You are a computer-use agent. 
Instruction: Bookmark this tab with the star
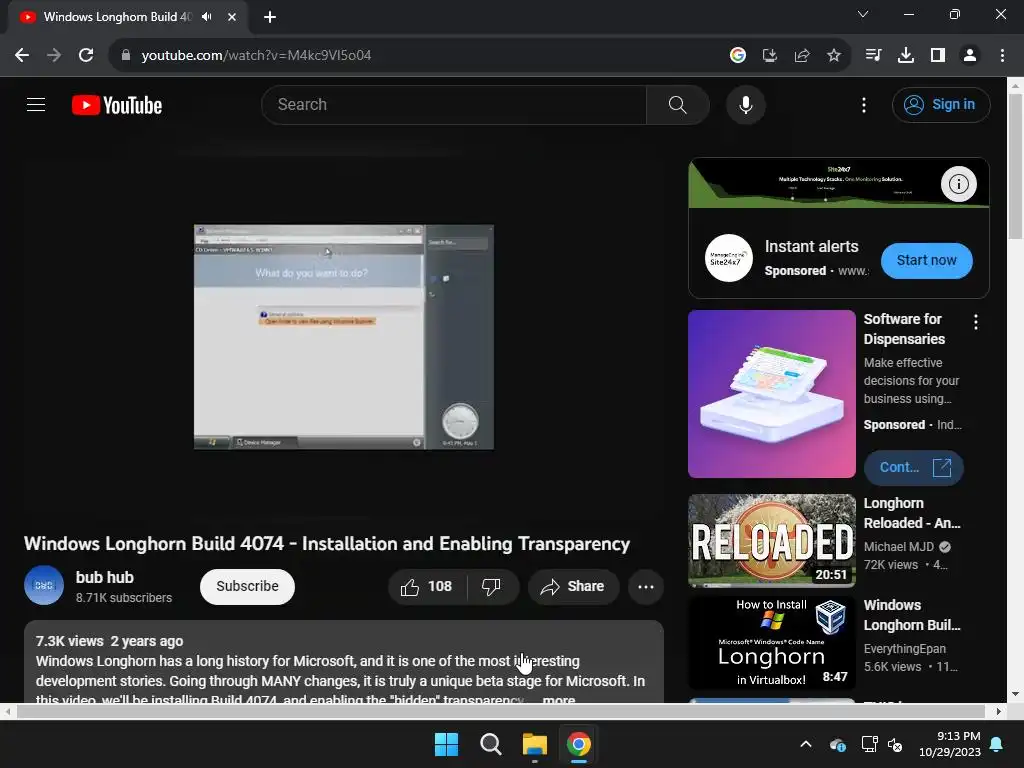click(834, 56)
